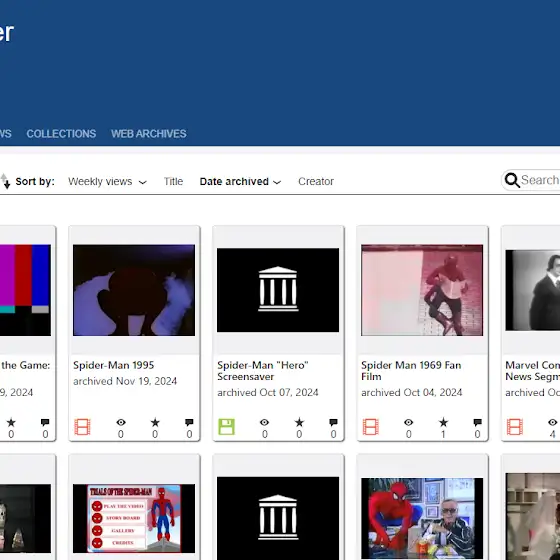Open the Spider-Man with Stan Lee thumbnail
This screenshot has width=560, height=560.
[422, 518]
